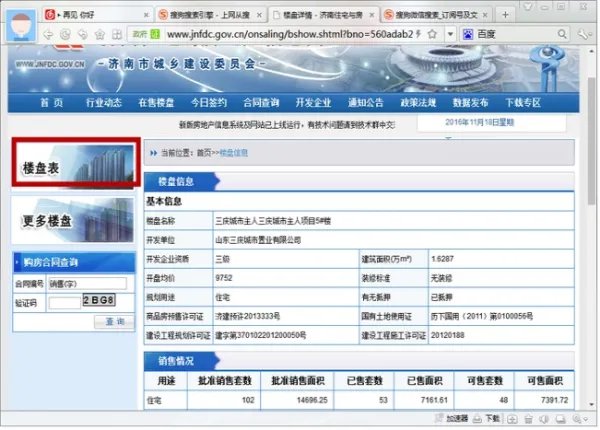The height and width of the screenshot is (430, 600).
Task: Open 下载专区 menu item
Action: [x=523, y=103]
